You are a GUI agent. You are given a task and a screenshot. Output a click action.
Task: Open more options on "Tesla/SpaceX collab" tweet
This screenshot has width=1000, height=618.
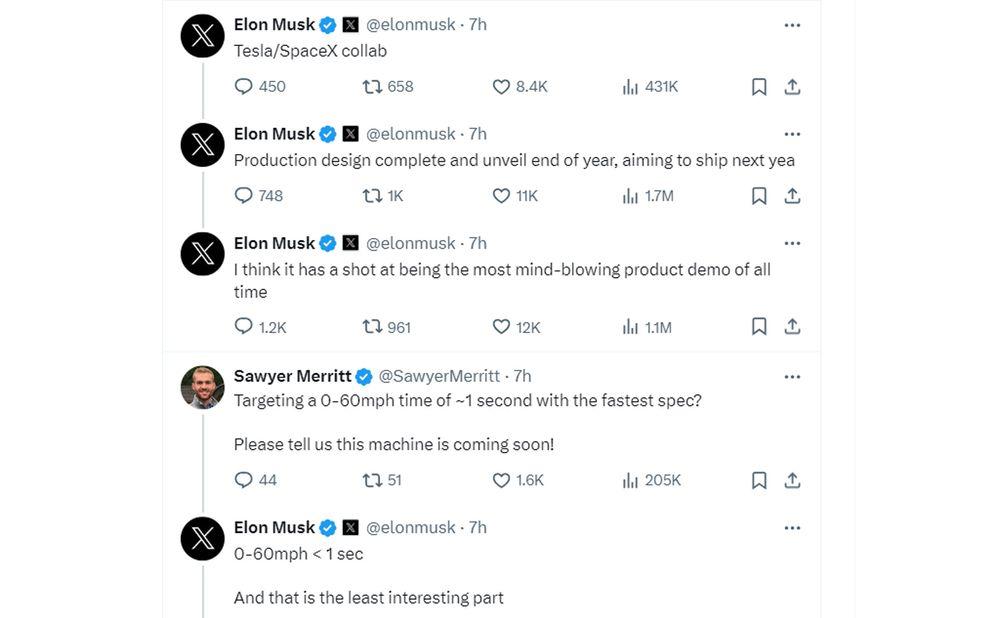pos(792,25)
